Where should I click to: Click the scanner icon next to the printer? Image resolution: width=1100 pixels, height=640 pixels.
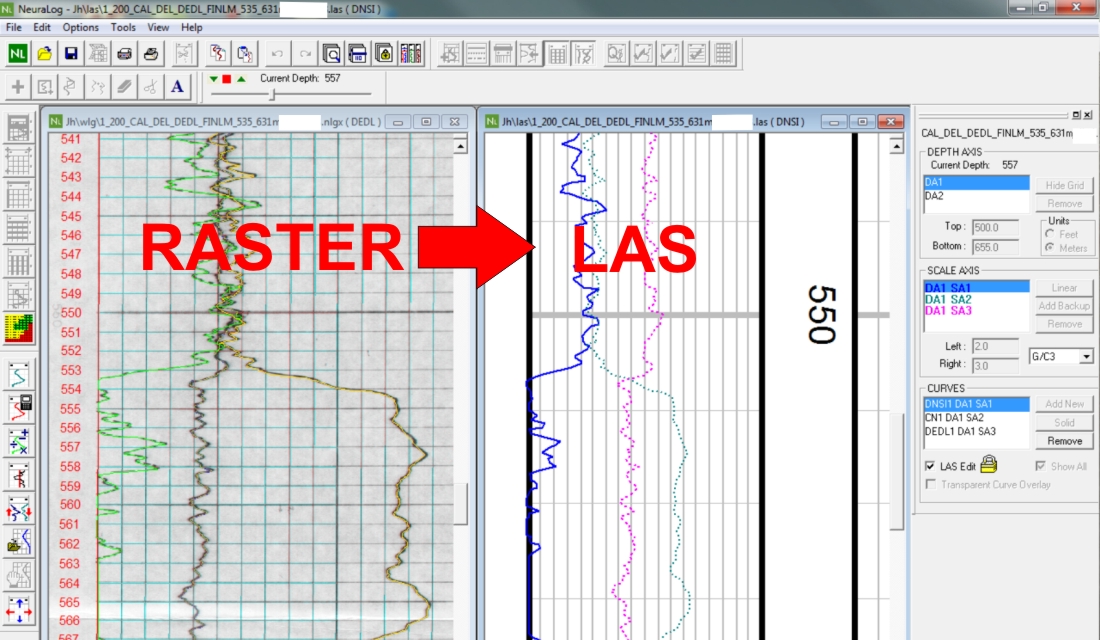151,53
